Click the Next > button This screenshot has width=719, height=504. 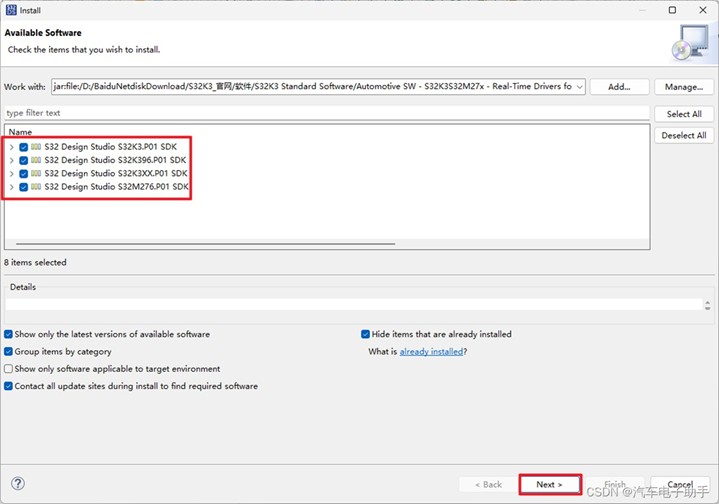pyautogui.click(x=550, y=484)
